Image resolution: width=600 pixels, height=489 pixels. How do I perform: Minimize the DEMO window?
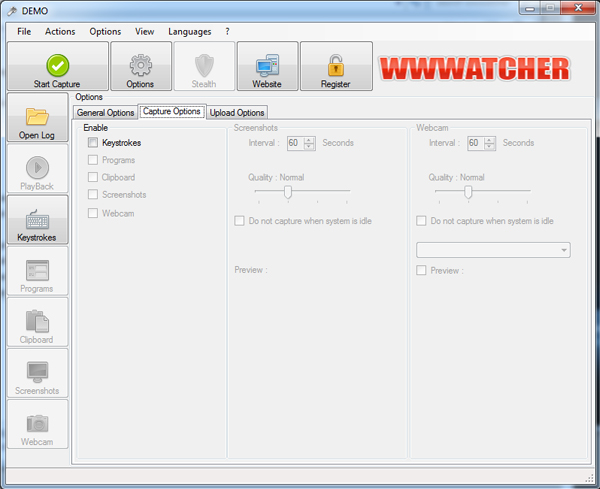tap(530, 8)
